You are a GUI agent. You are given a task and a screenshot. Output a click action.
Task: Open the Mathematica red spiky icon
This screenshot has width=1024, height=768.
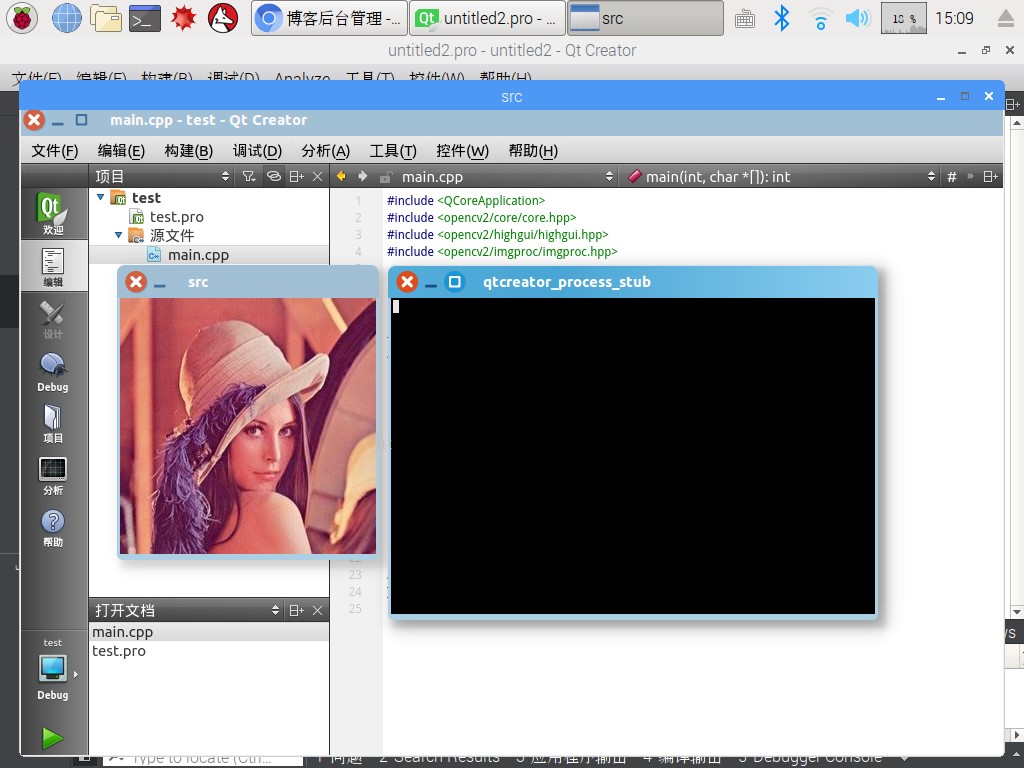184,18
